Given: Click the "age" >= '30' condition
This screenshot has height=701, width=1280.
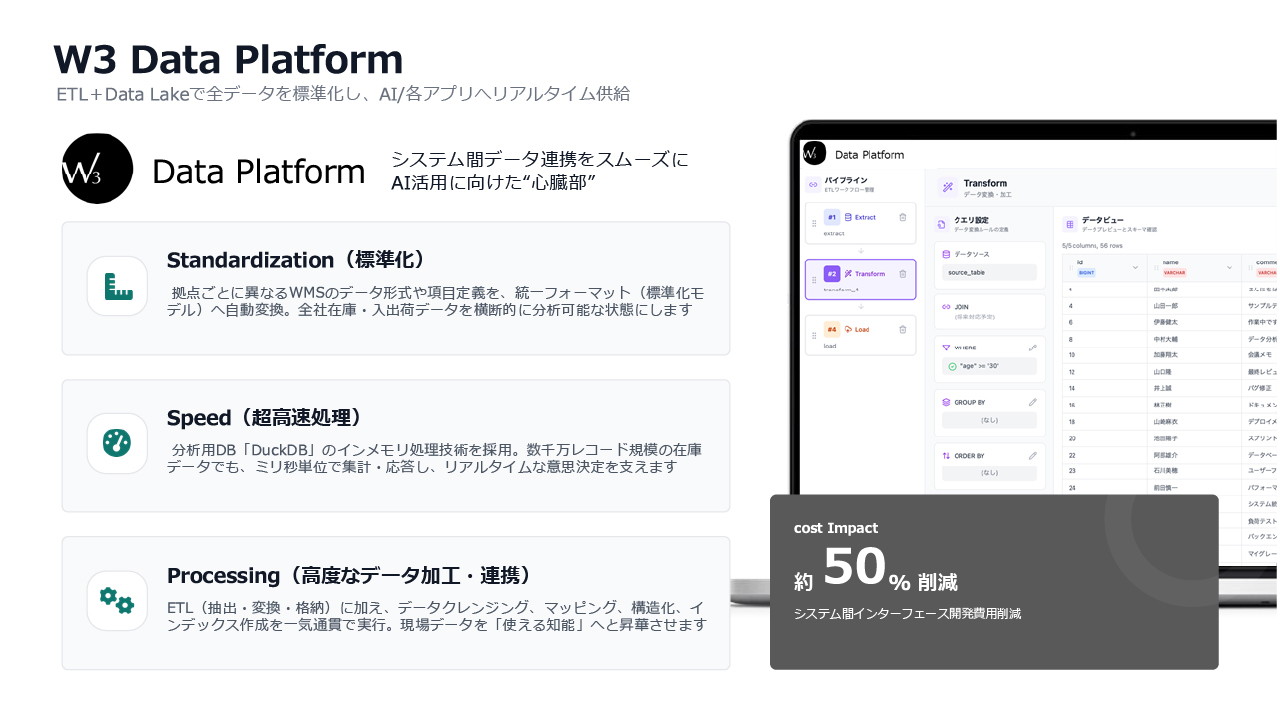Looking at the screenshot, I should tap(989, 366).
